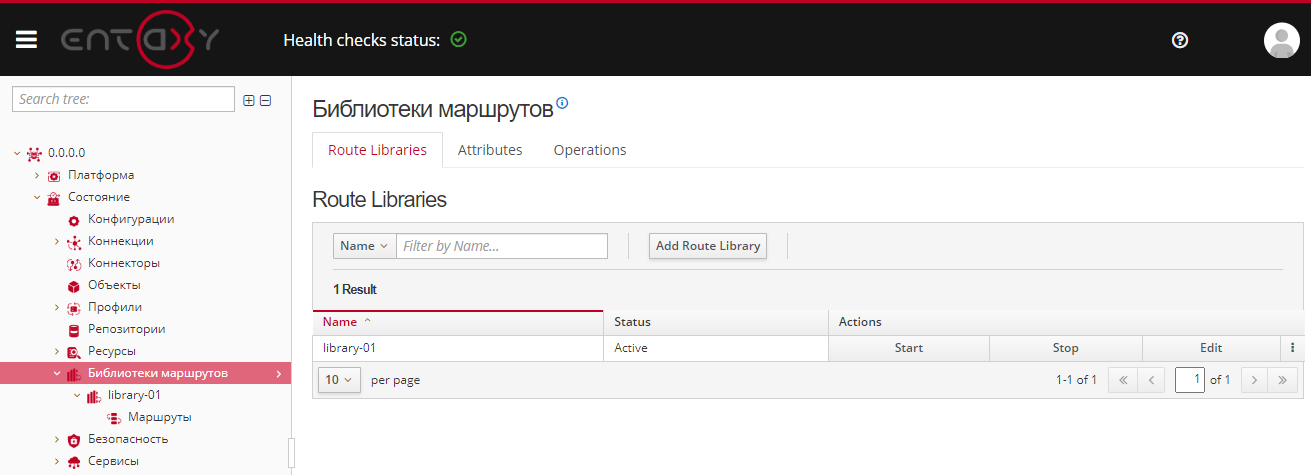
Task: Sort table by Name column header
Action: (458, 322)
